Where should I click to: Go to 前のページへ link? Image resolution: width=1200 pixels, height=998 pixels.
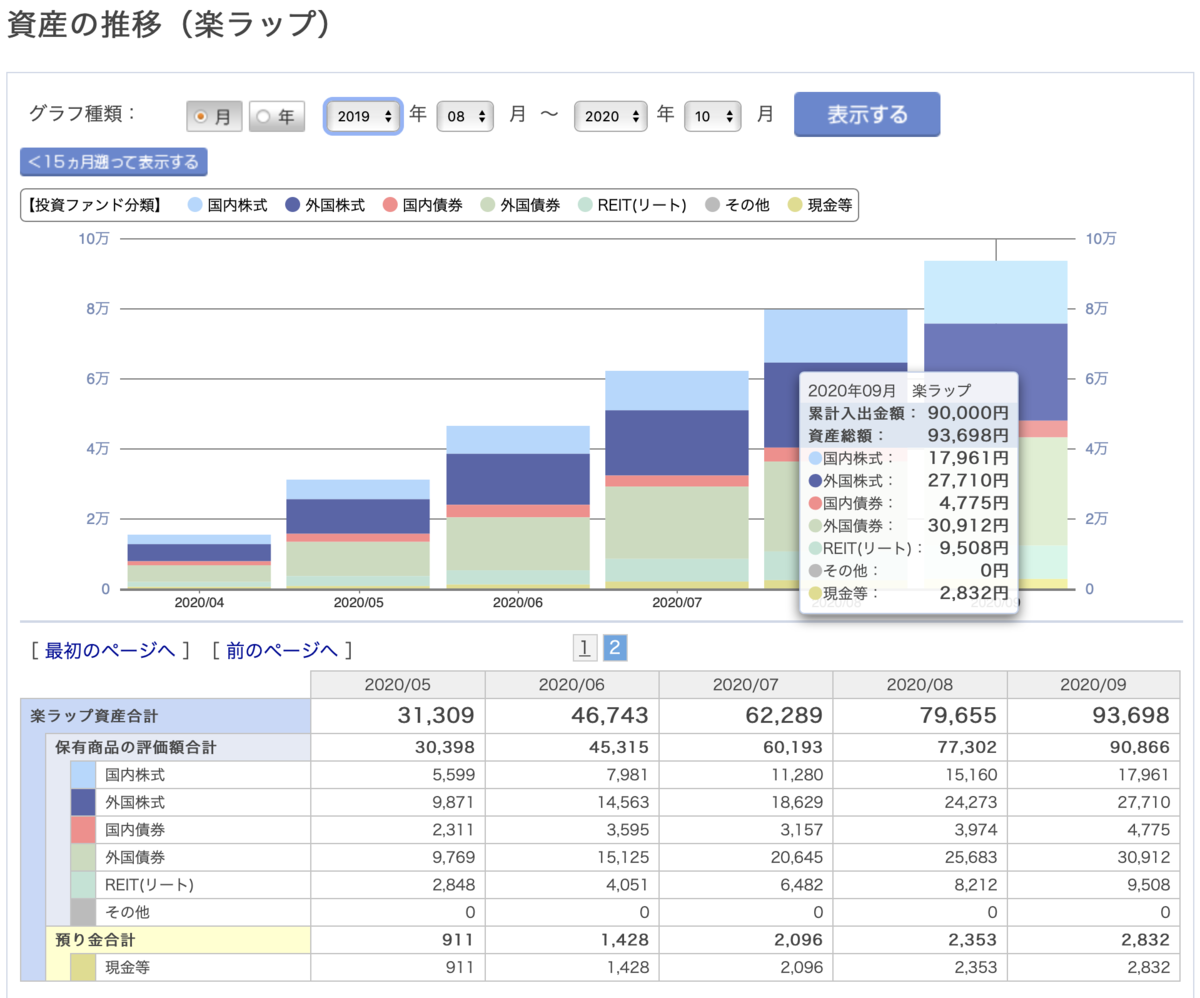click(282, 651)
